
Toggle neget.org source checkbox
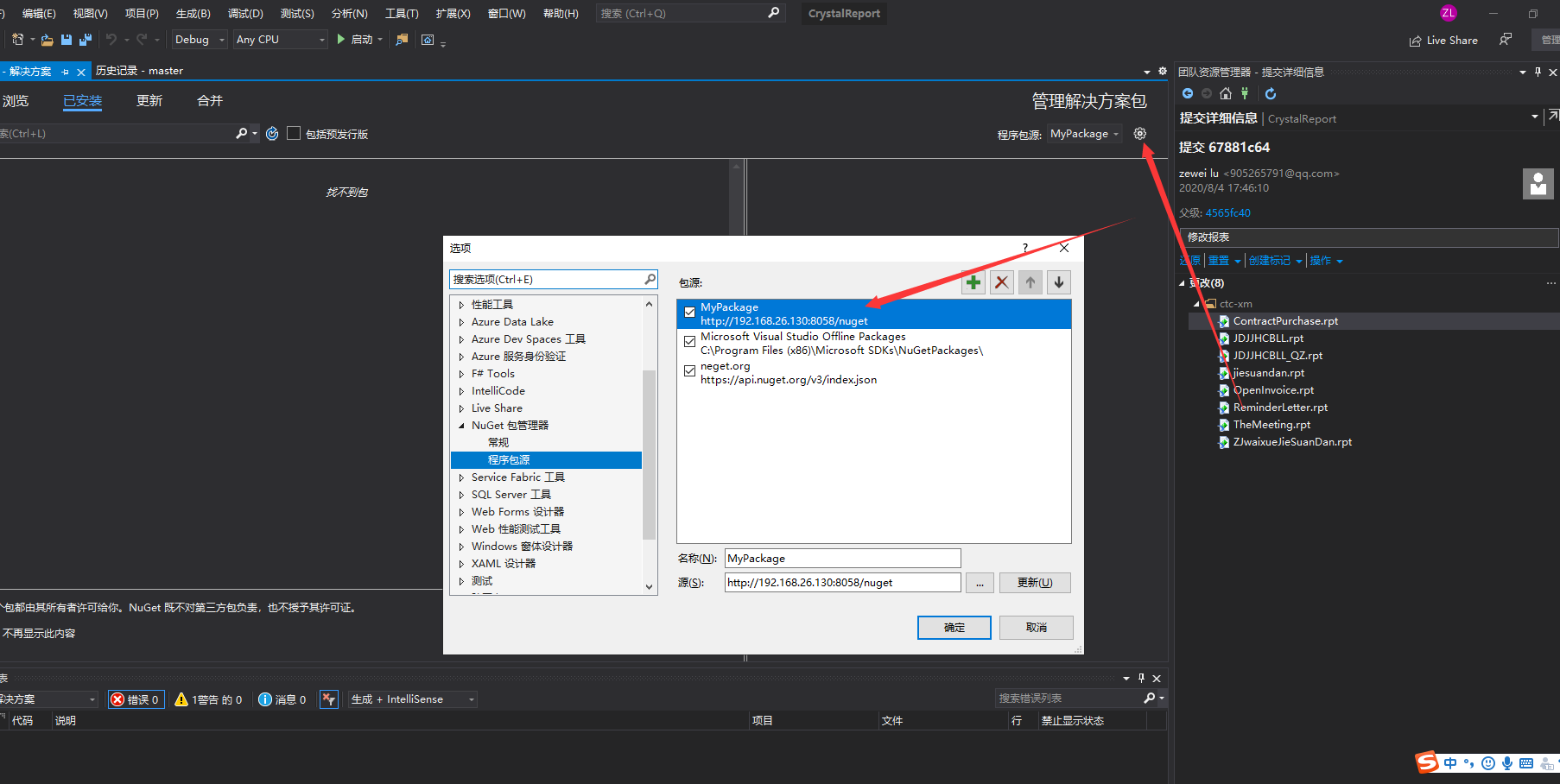click(689, 371)
